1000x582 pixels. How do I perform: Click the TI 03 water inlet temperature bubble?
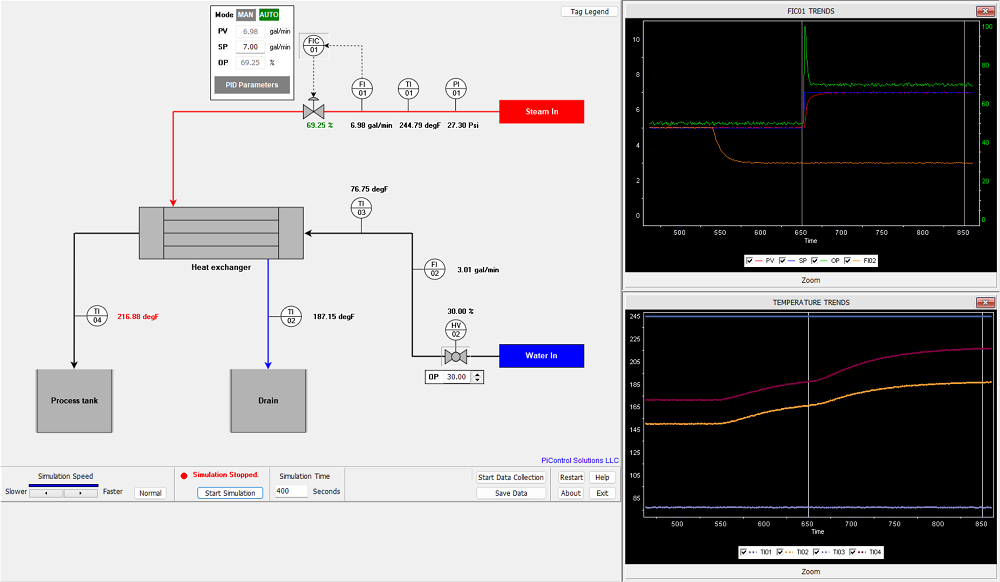pyautogui.click(x=362, y=208)
